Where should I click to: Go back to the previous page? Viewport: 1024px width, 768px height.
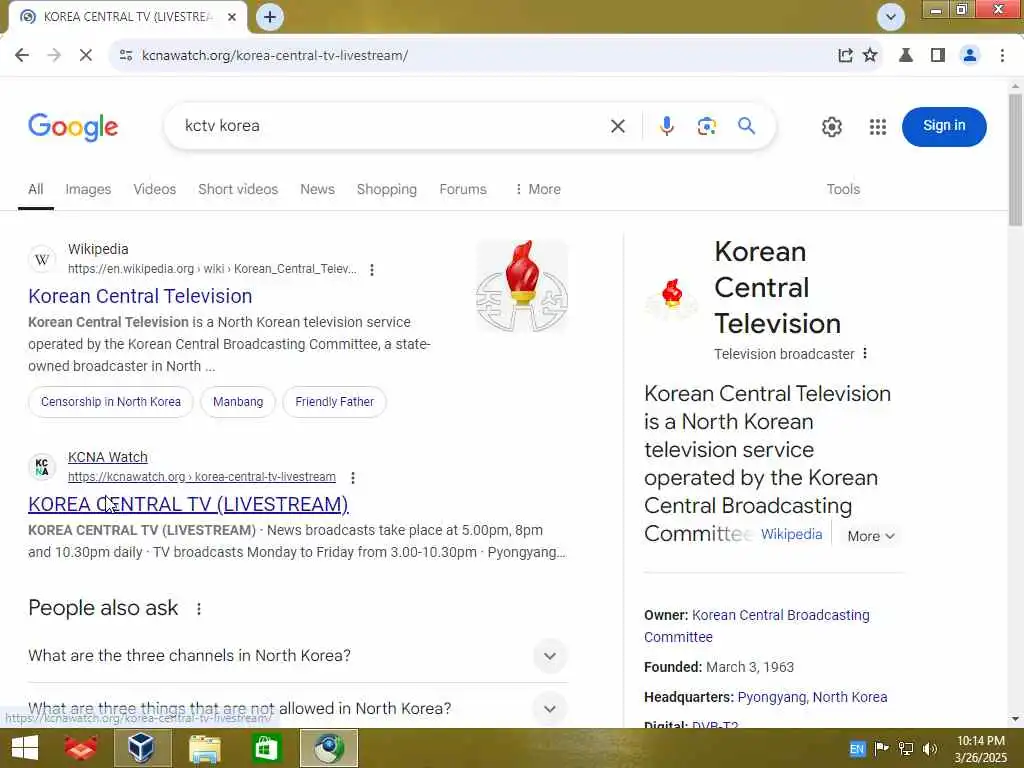[x=22, y=56]
